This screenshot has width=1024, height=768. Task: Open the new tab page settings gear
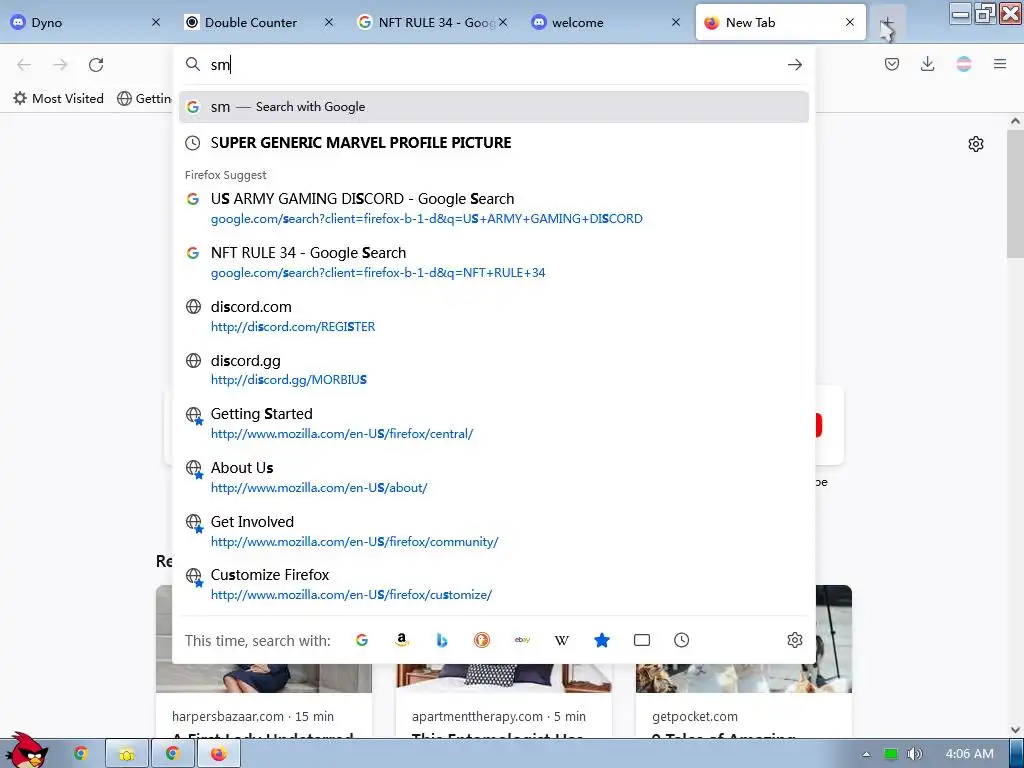coord(976,144)
